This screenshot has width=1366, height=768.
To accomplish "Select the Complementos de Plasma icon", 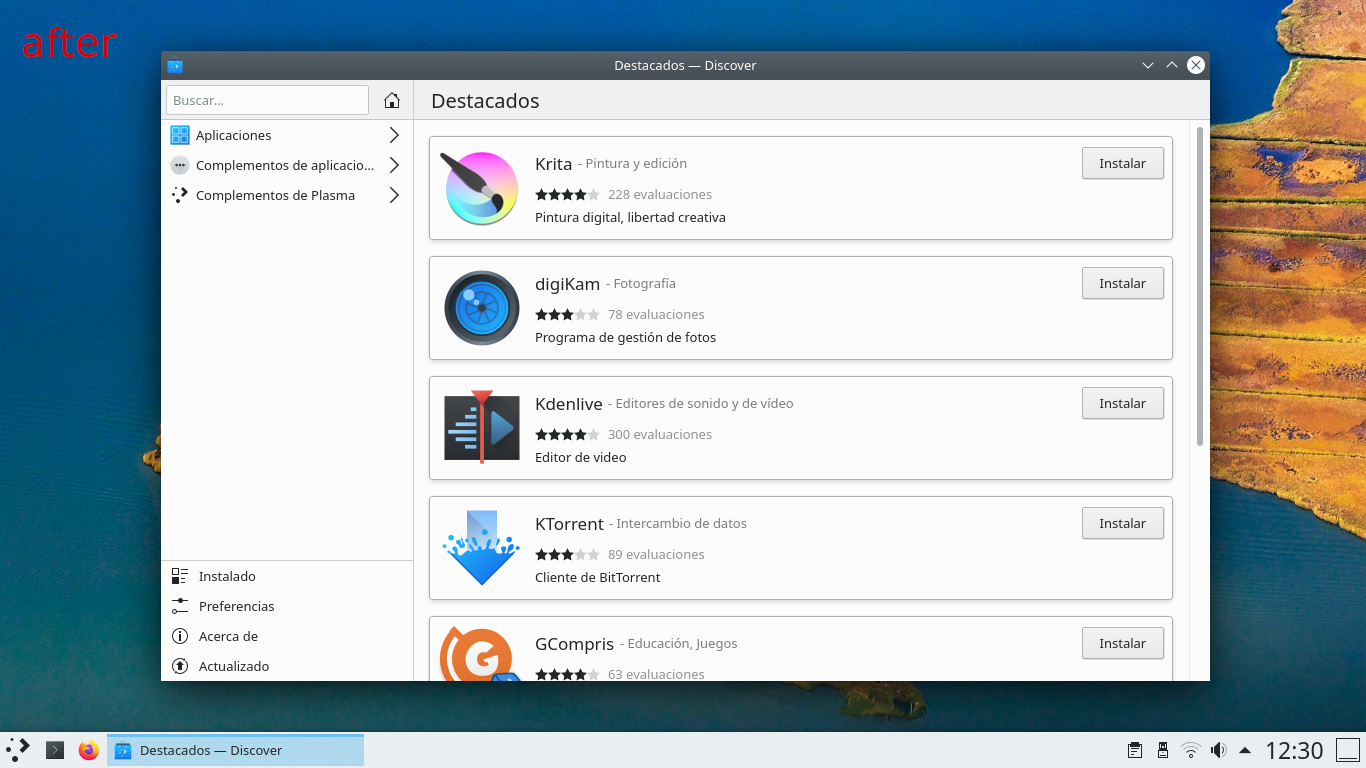I will click(x=180, y=195).
